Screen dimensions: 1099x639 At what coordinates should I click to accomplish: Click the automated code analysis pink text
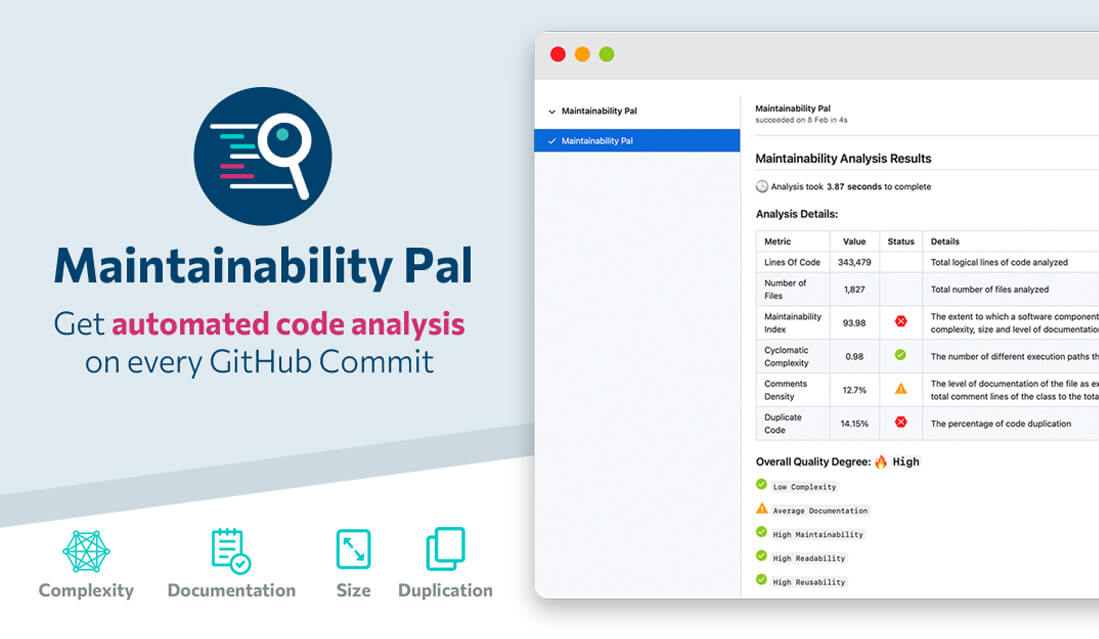pyautogui.click(x=288, y=324)
